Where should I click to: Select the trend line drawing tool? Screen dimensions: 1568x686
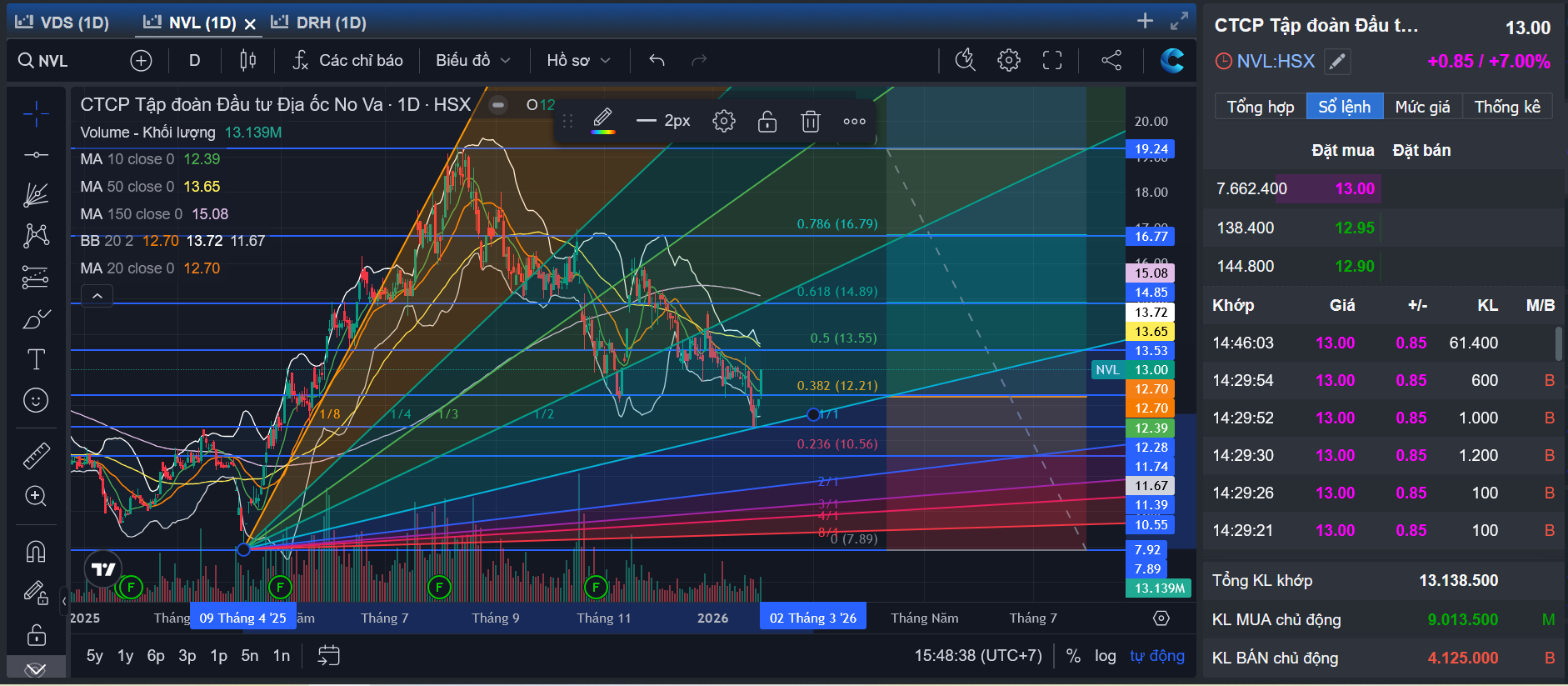pos(36,155)
